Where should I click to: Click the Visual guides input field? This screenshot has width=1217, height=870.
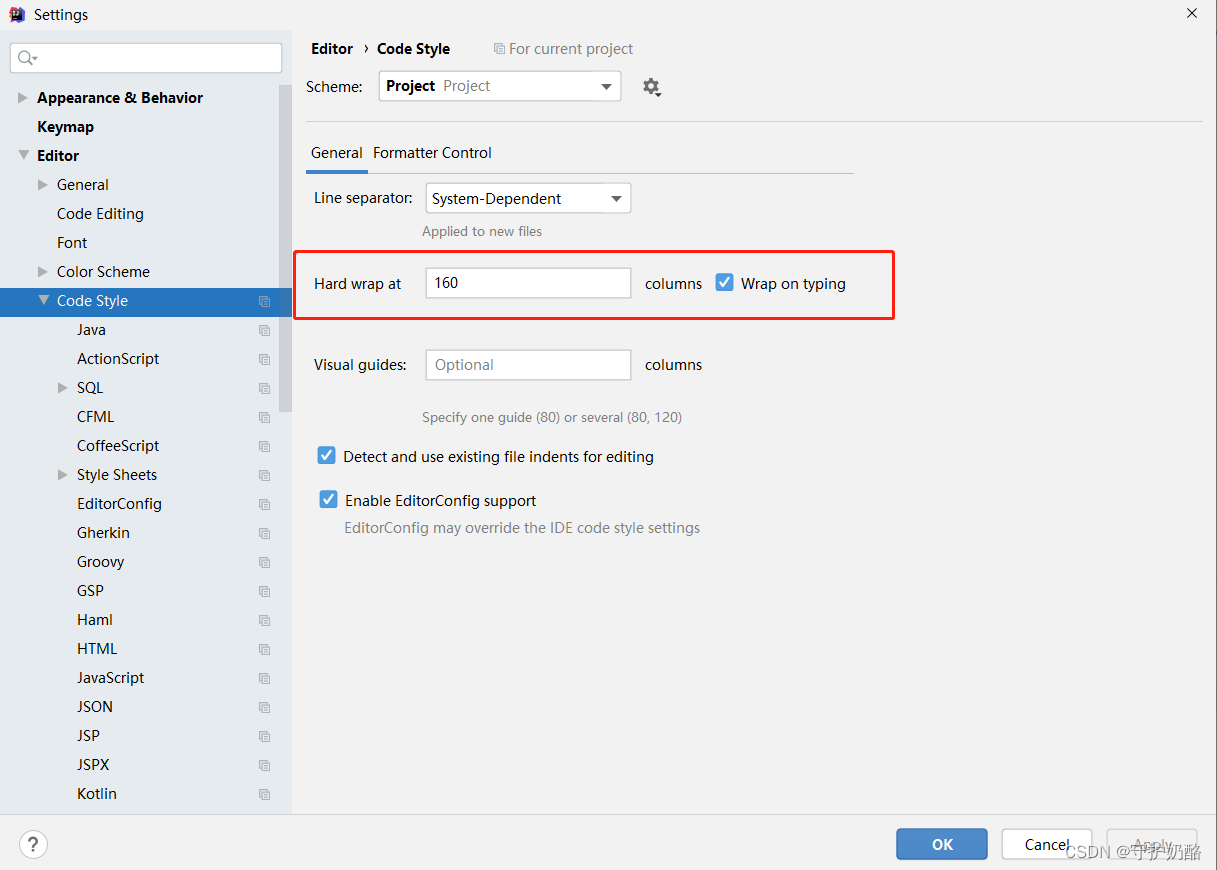click(528, 365)
